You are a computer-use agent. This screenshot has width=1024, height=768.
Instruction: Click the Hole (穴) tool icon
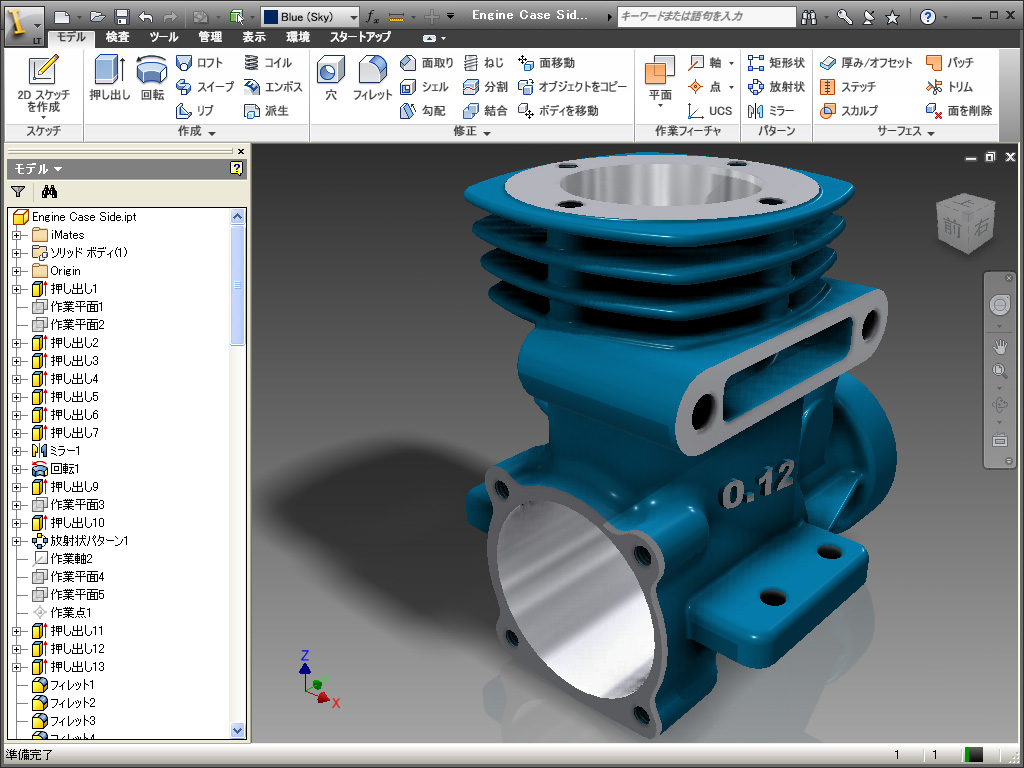click(x=331, y=80)
